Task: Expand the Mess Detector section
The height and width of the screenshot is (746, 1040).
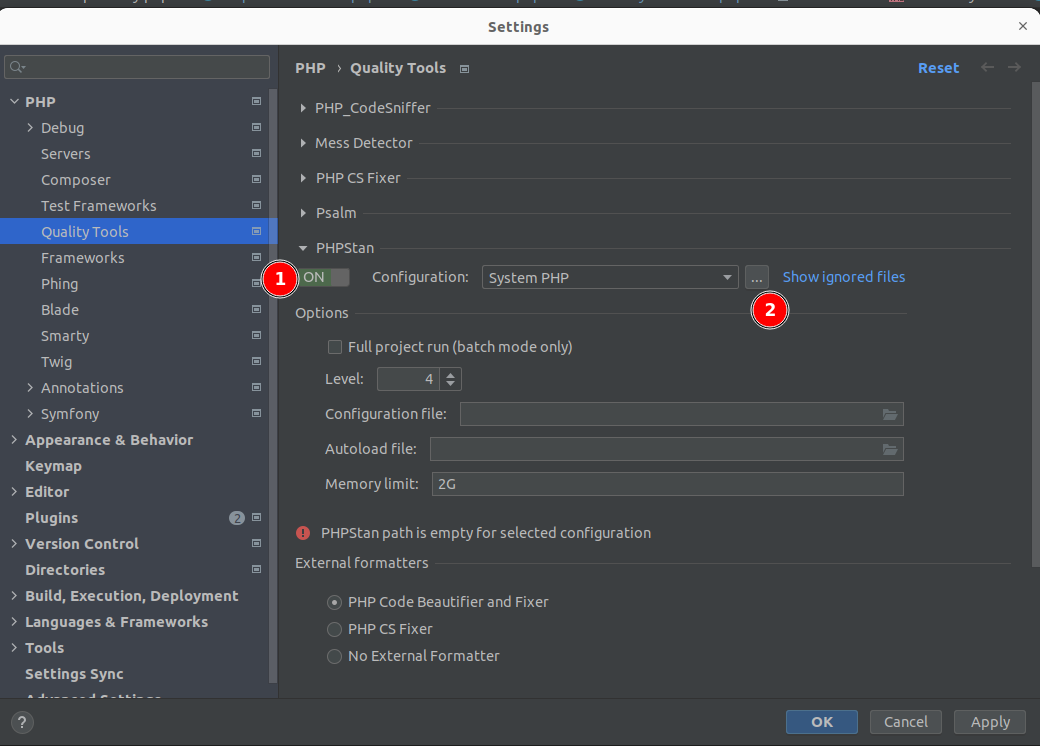Action: (x=303, y=143)
